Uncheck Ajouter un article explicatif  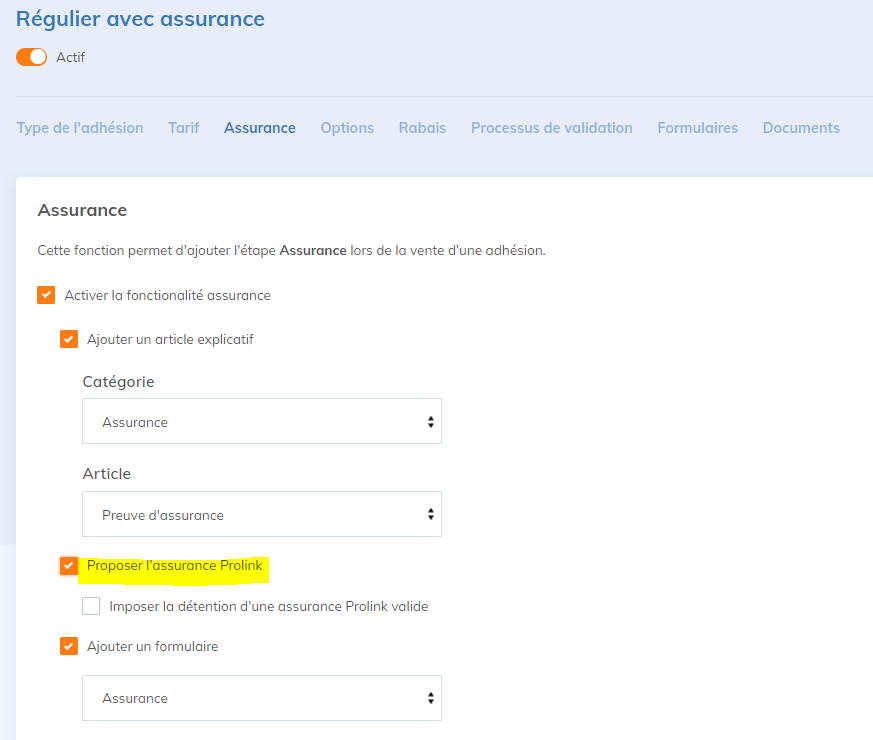point(69,339)
